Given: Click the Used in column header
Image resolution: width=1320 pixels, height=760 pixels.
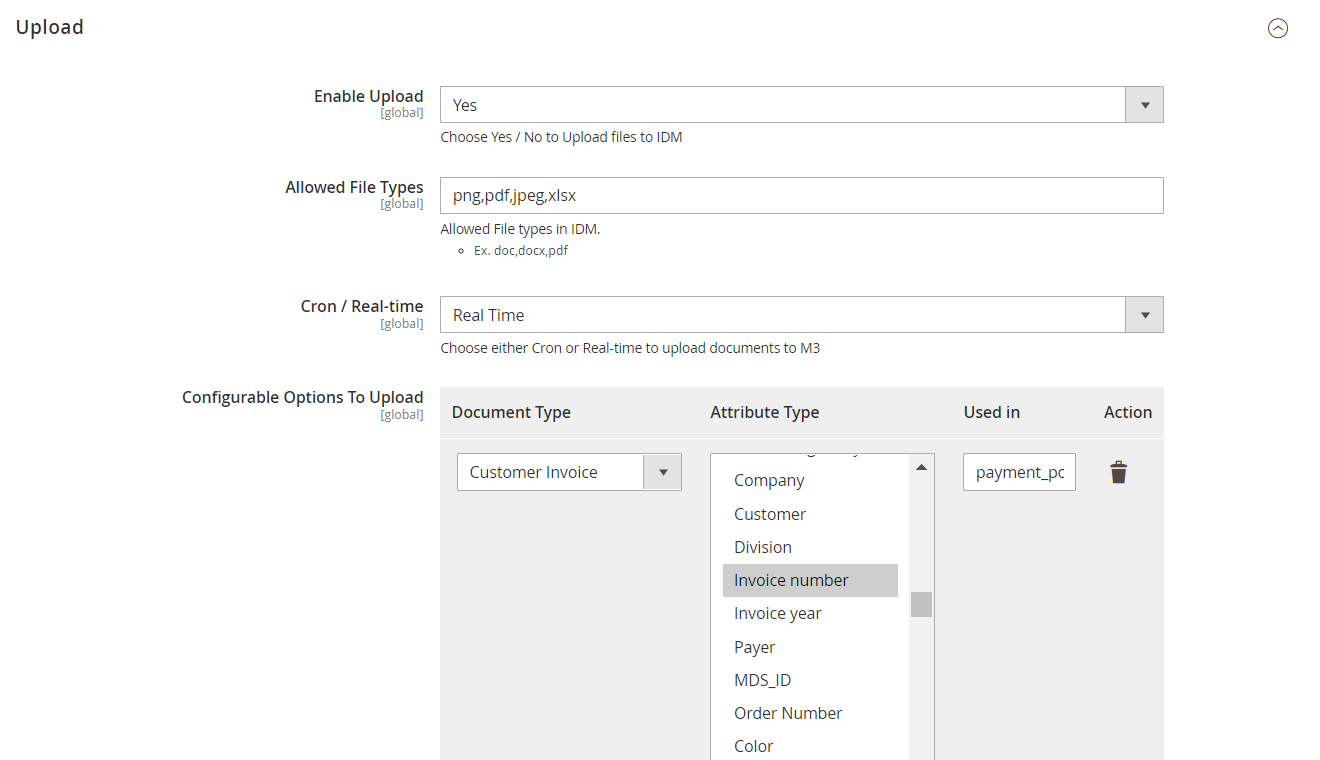Looking at the screenshot, I should pyautogui.click(x=992, y=412).
